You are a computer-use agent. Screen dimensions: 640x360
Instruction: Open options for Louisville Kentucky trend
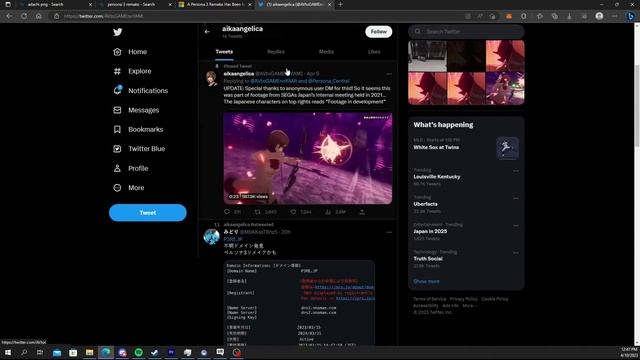tap(516, 171)
